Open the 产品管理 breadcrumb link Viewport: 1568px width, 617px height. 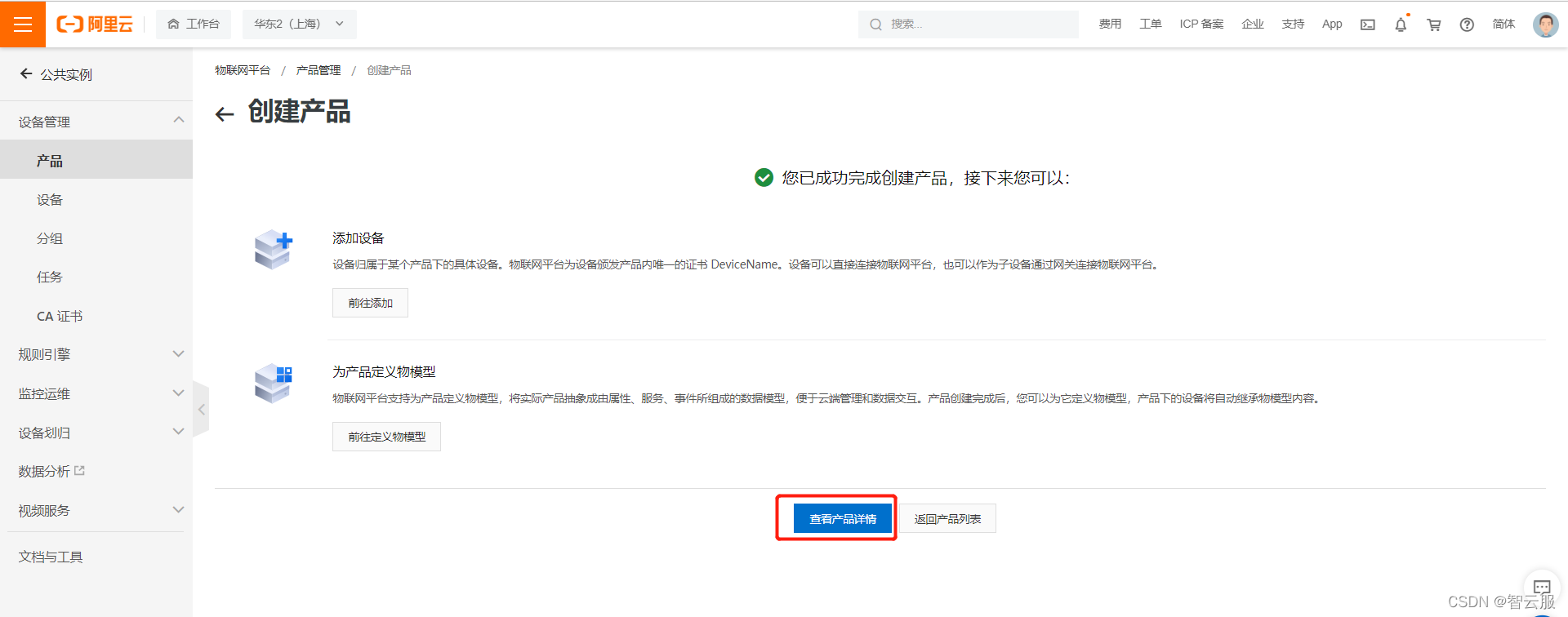pos(318,70)
